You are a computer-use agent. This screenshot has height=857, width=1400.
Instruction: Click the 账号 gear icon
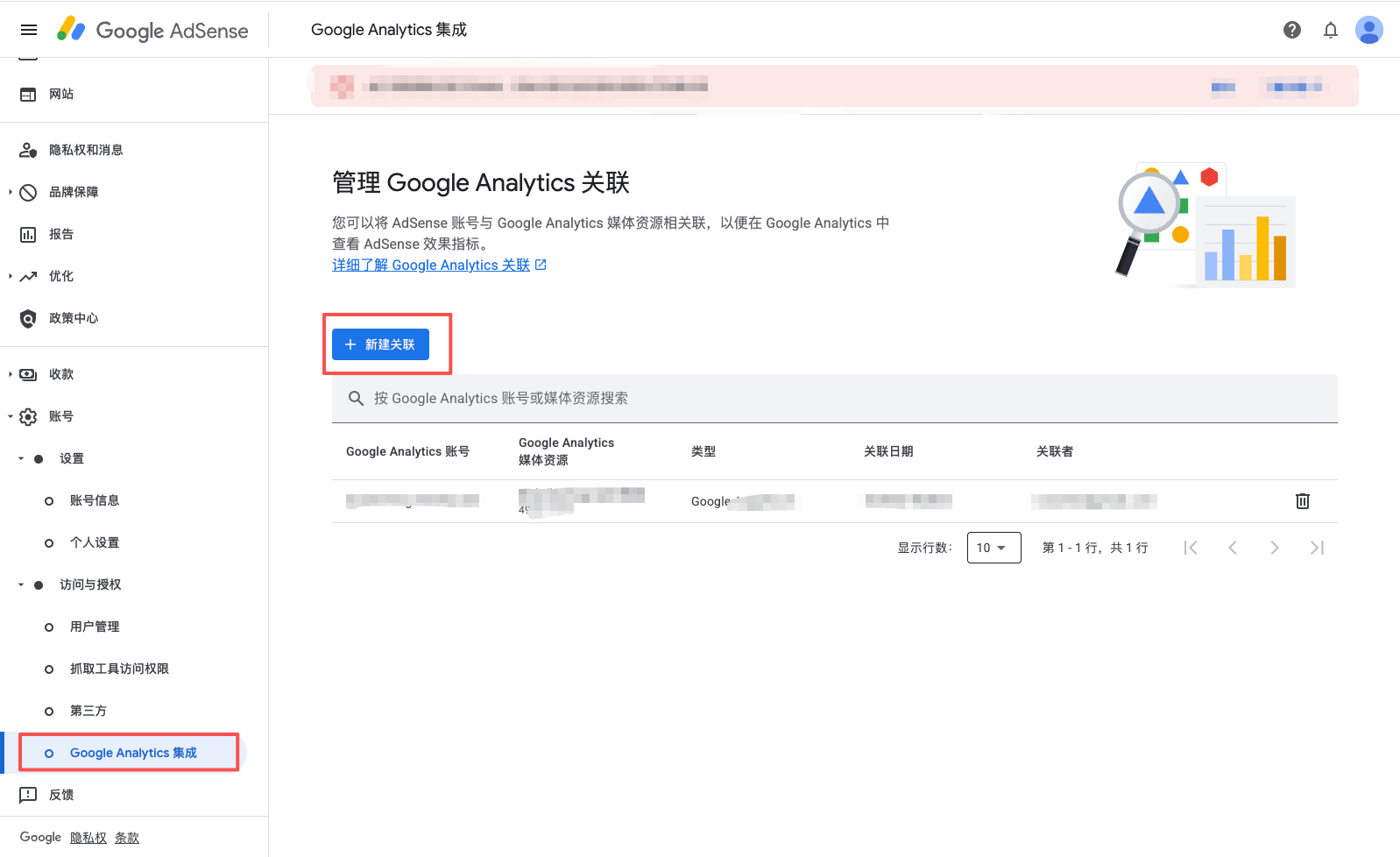click(x=28, y=416)
